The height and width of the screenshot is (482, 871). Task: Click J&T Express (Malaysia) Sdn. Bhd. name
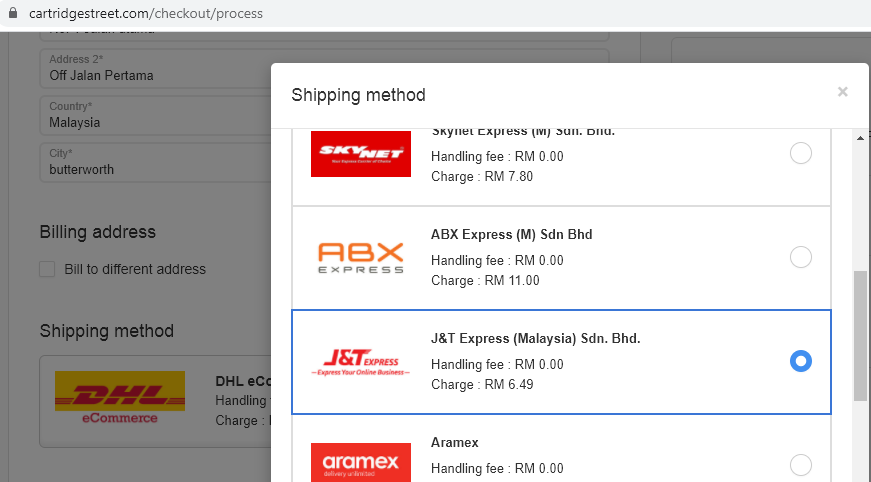[x=535, y=338]
